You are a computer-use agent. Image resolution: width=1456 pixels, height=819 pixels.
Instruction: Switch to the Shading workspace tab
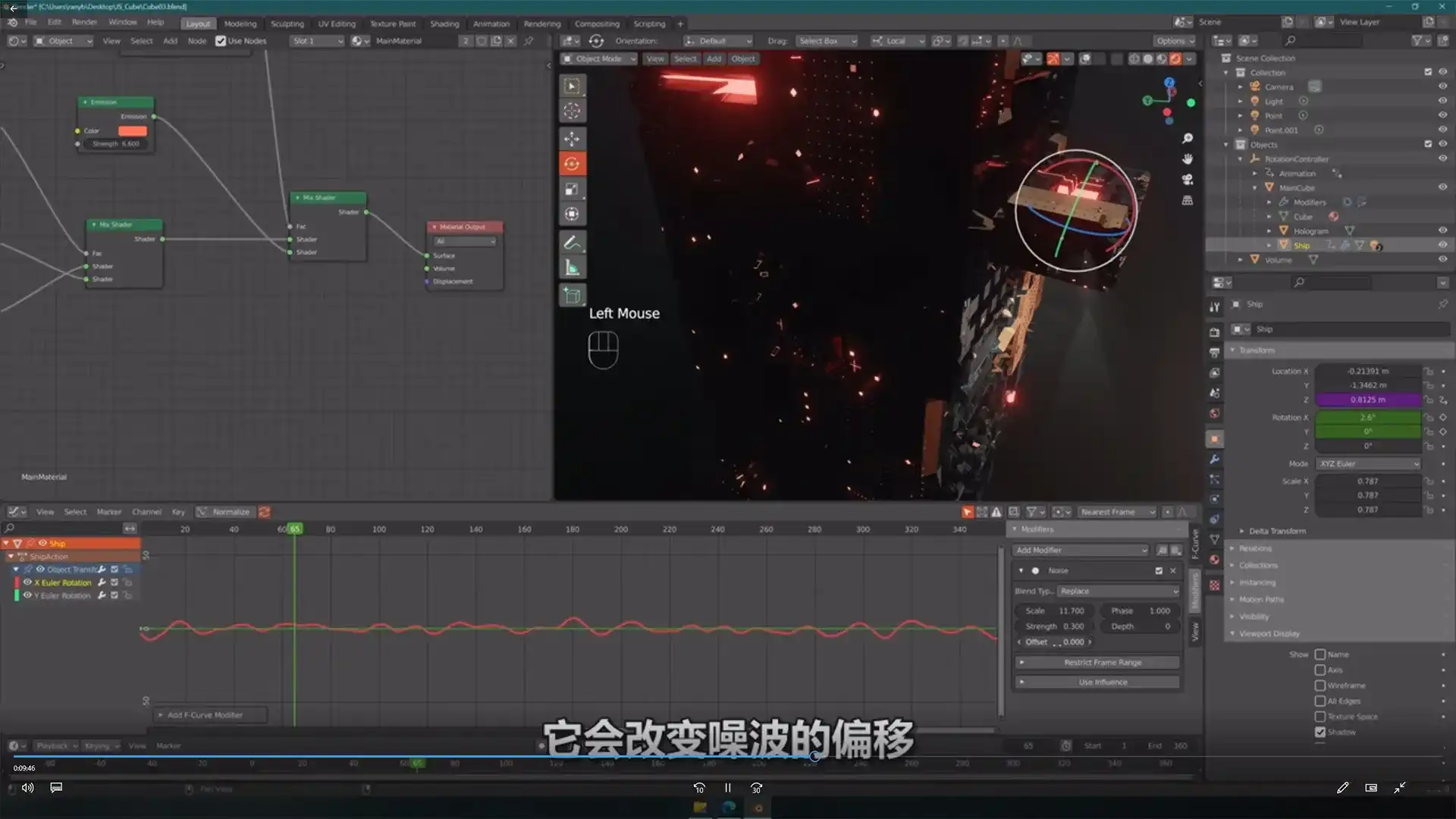click(444, 24)
